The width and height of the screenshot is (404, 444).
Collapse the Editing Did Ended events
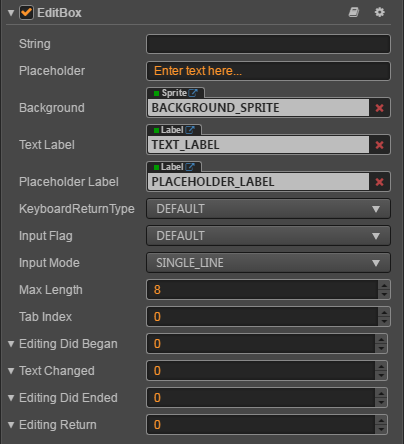coord(11,398)
